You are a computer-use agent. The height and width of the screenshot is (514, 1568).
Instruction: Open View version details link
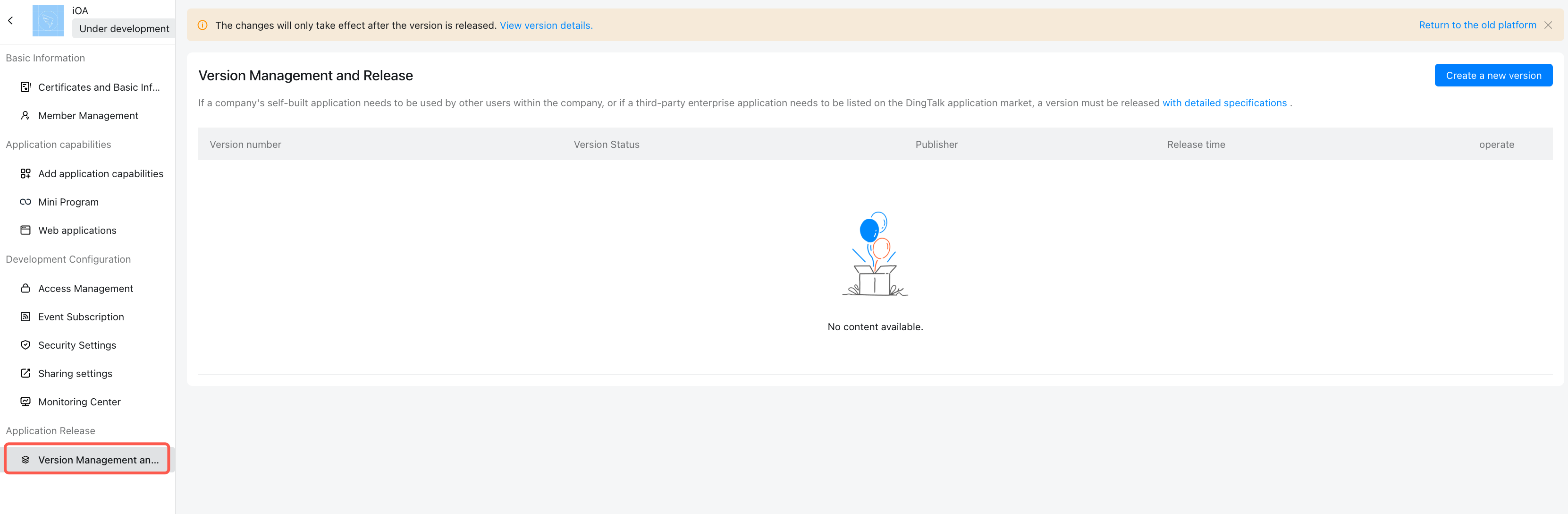(x=546, y=26)
